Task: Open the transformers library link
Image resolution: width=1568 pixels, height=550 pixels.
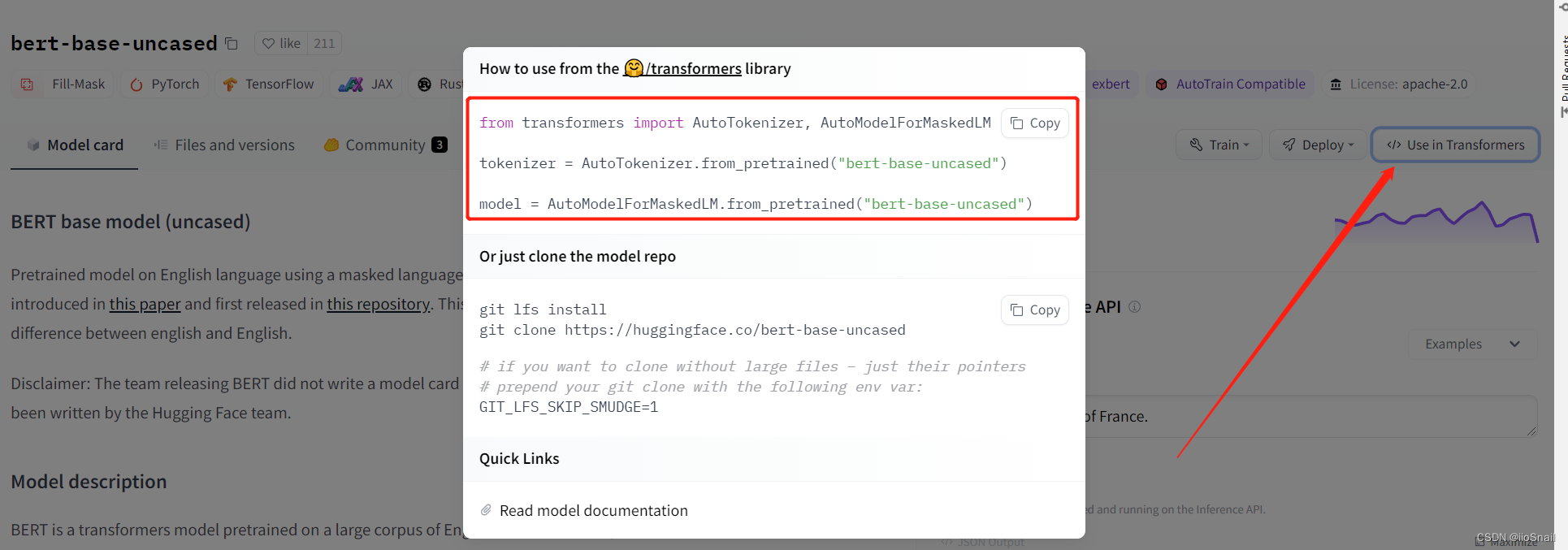Action: [x=682, y=69]
